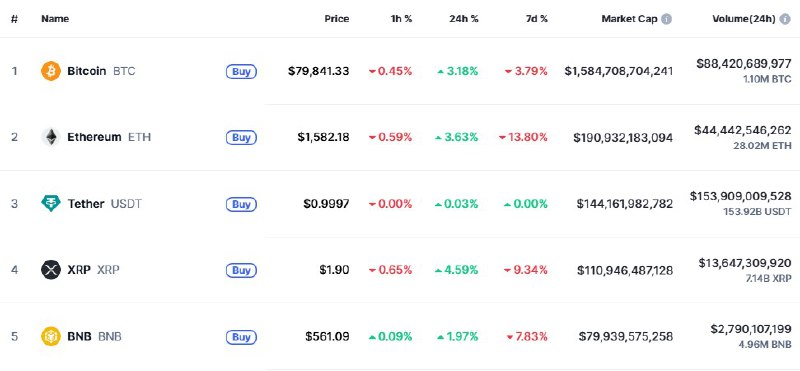
Task: Sort by the 7d % column header
Action: point(536,19)
